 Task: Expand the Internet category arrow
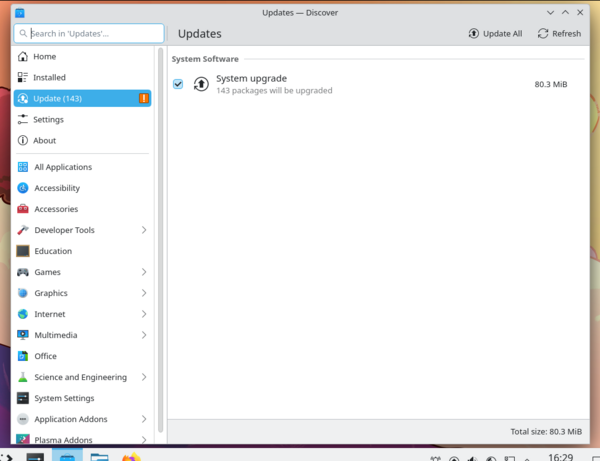[x=144, y=314]
